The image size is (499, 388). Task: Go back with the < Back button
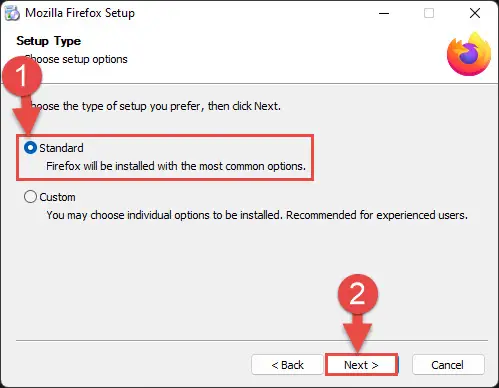click(x=287, y=365)
